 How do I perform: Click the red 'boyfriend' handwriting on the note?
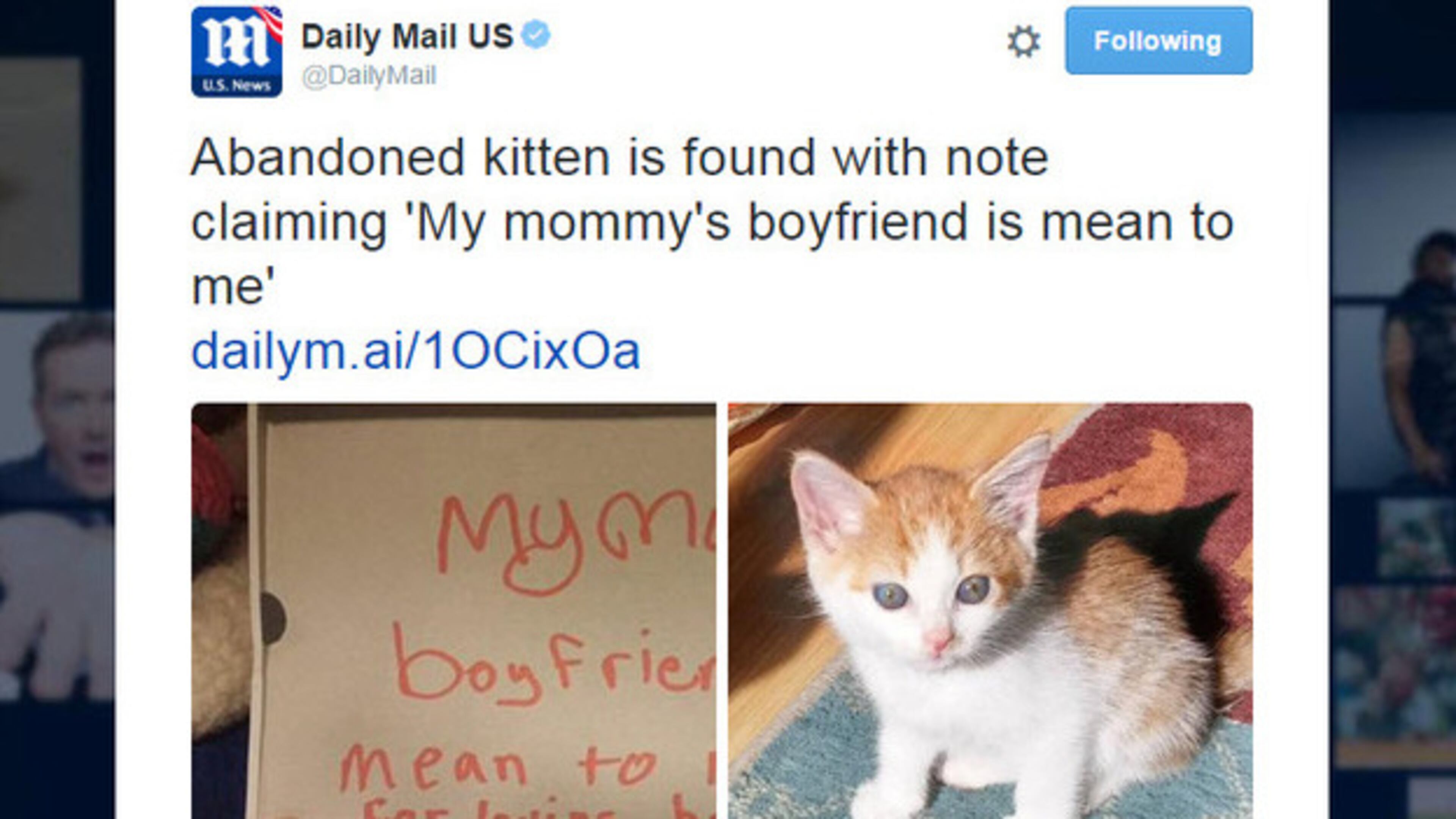[x=554, y=667]
